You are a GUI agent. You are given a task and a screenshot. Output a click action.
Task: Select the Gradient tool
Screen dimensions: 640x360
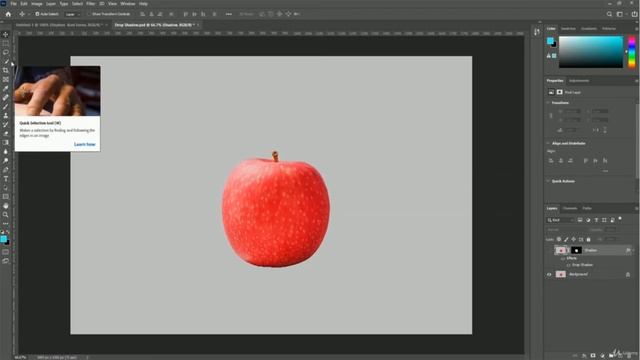click(6, 142)
